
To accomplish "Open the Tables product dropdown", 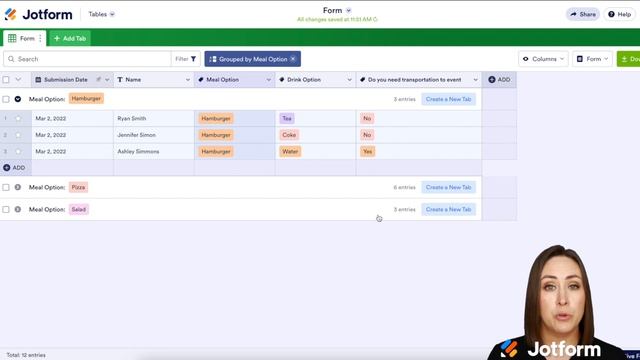I will tap(102, 14).
